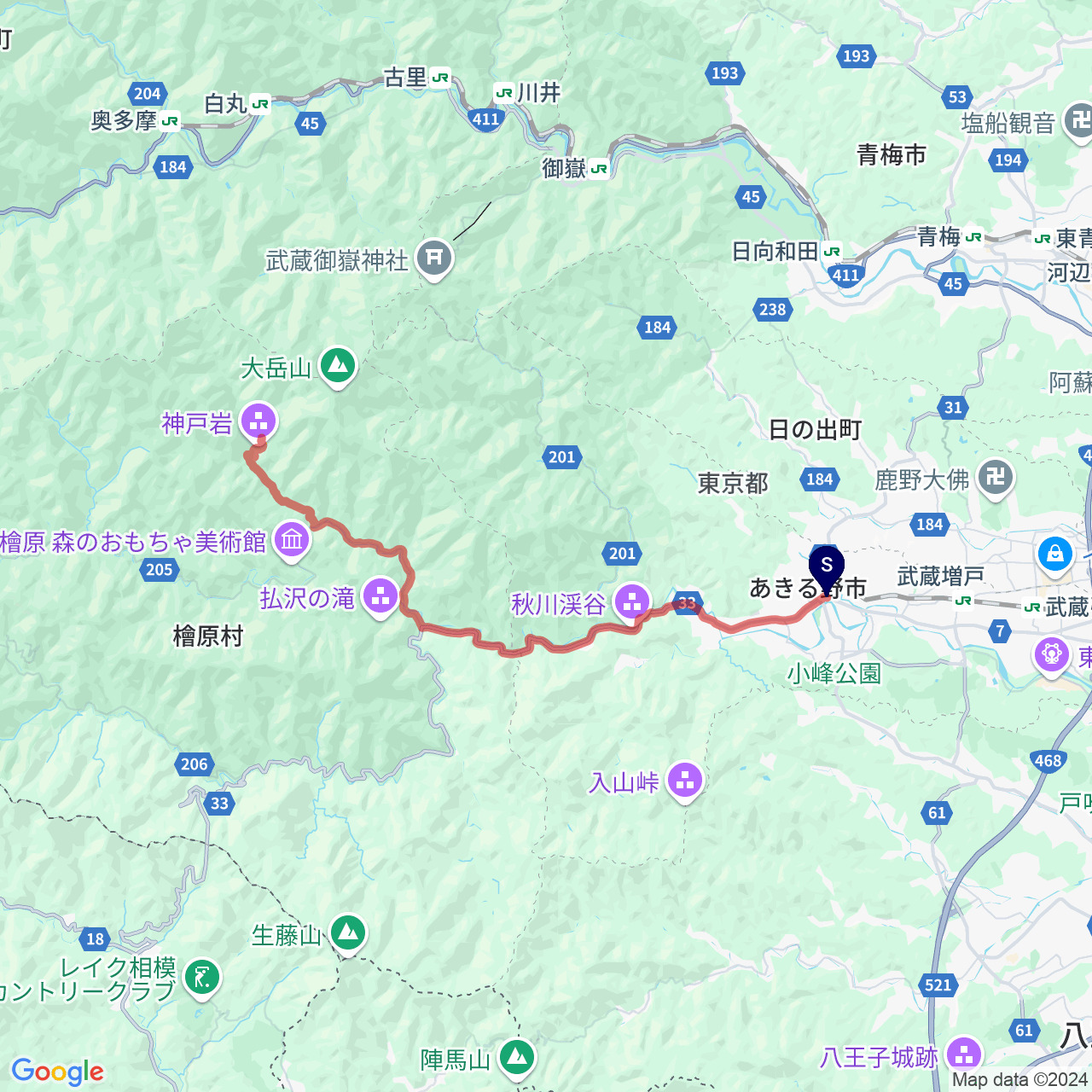Click the 武蔵増戸 station label
The height and width of the screenshot is (1092, 1092).
click(941, 578)
